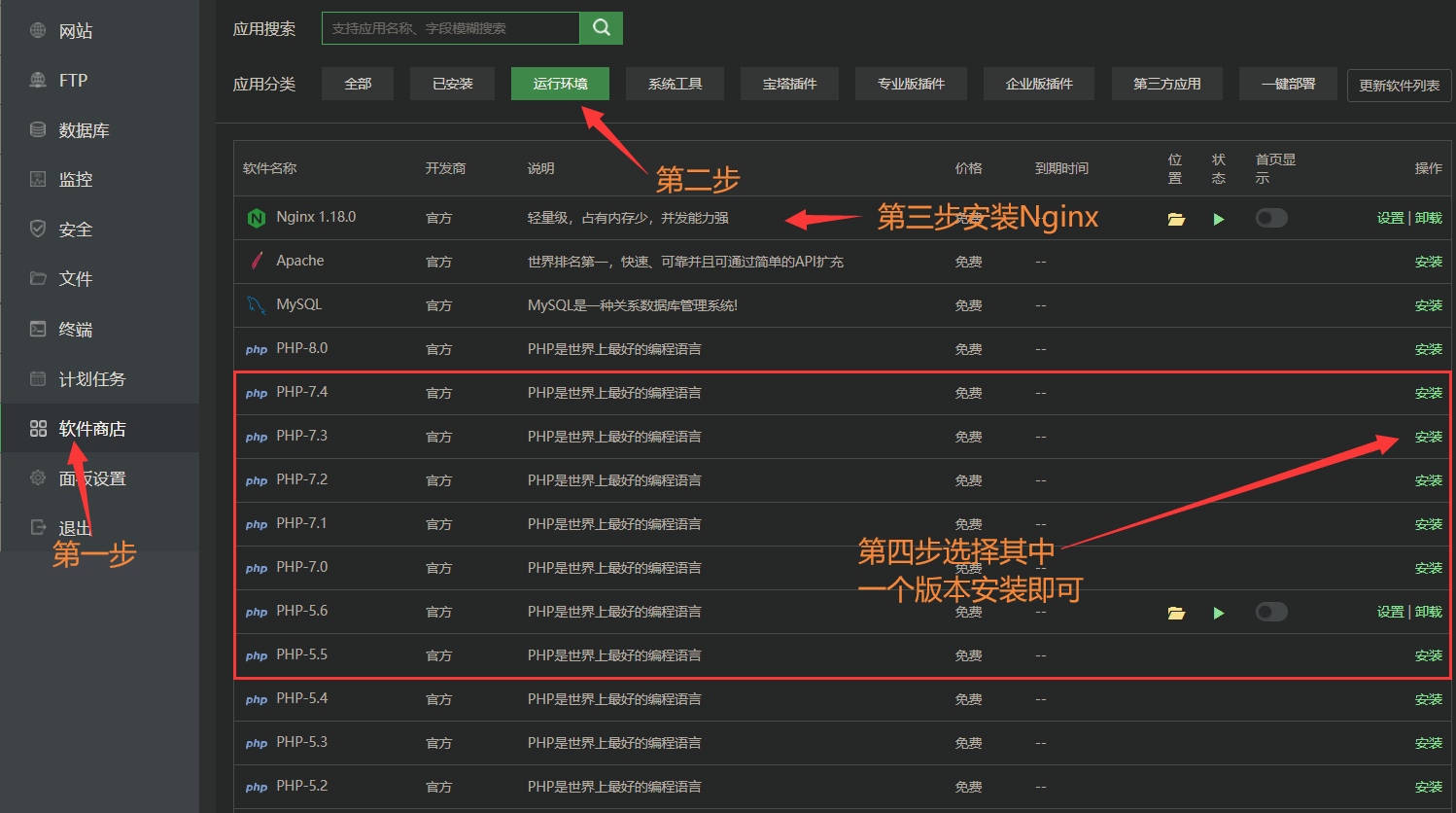The width and height of the screenshot is (1456, 813).
Task: Toggle Nginx homepage display switch
Action: (1271, 218)
